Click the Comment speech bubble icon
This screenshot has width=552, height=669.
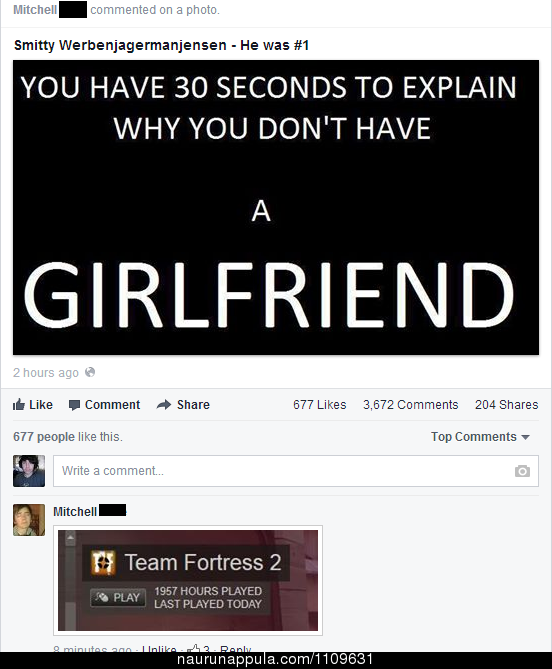(74, 405)
